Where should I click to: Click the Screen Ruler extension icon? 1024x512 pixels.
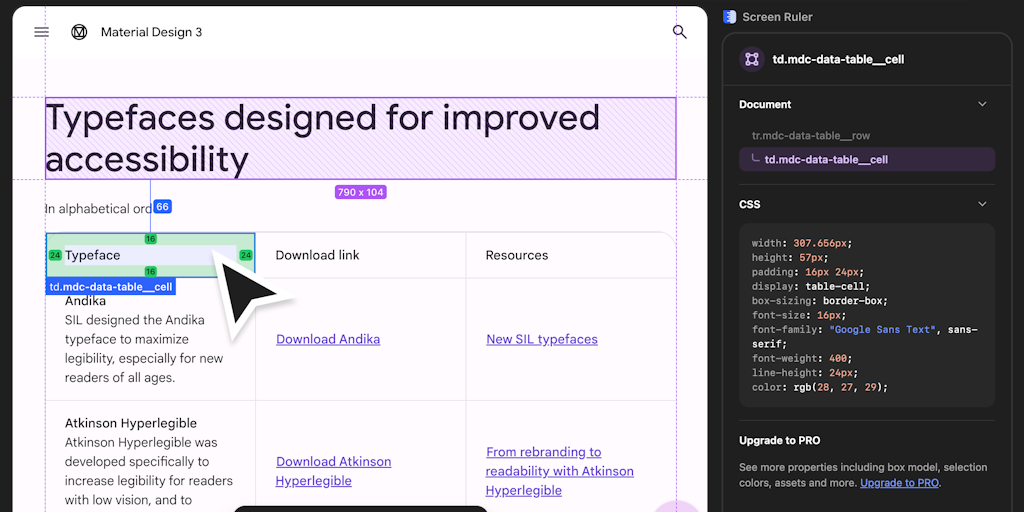pos(730,17)
